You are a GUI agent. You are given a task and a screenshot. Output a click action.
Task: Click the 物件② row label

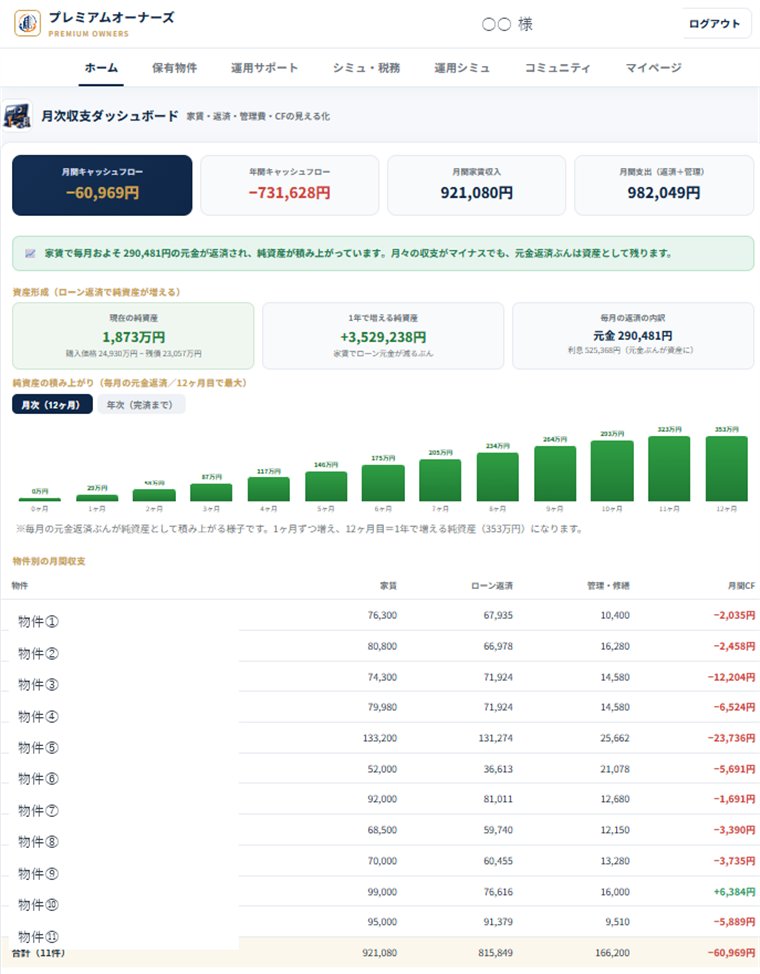pyautogui.click(x=38, y=653)
